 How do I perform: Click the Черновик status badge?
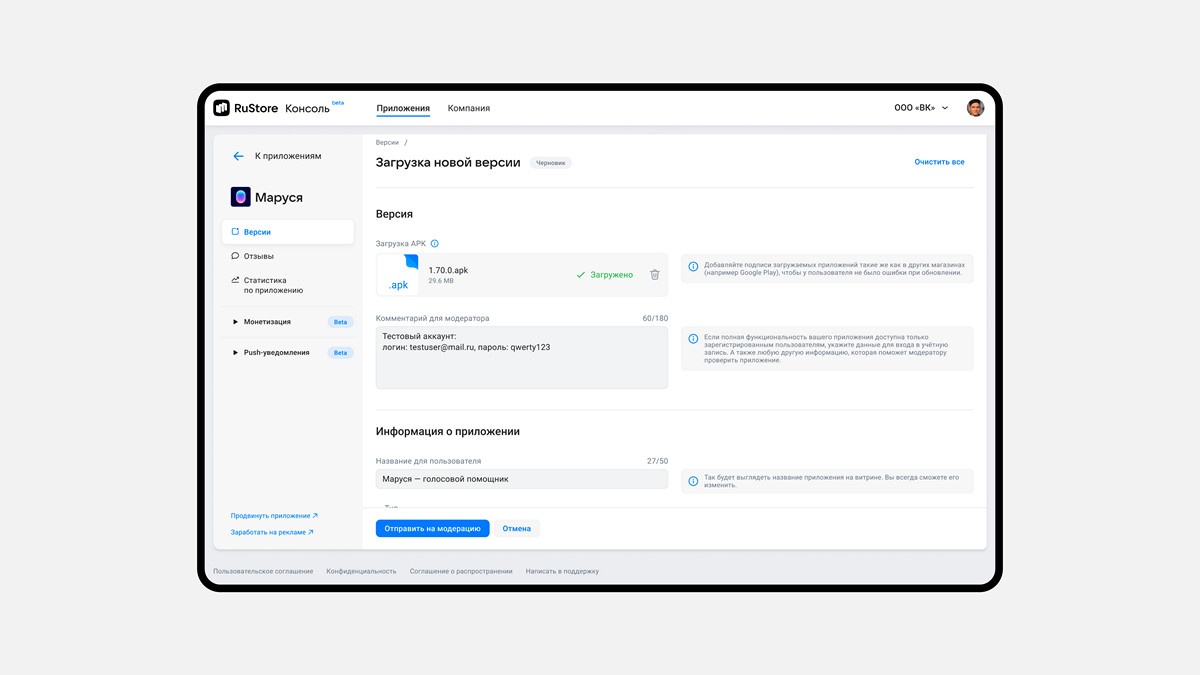click(552, 162)
